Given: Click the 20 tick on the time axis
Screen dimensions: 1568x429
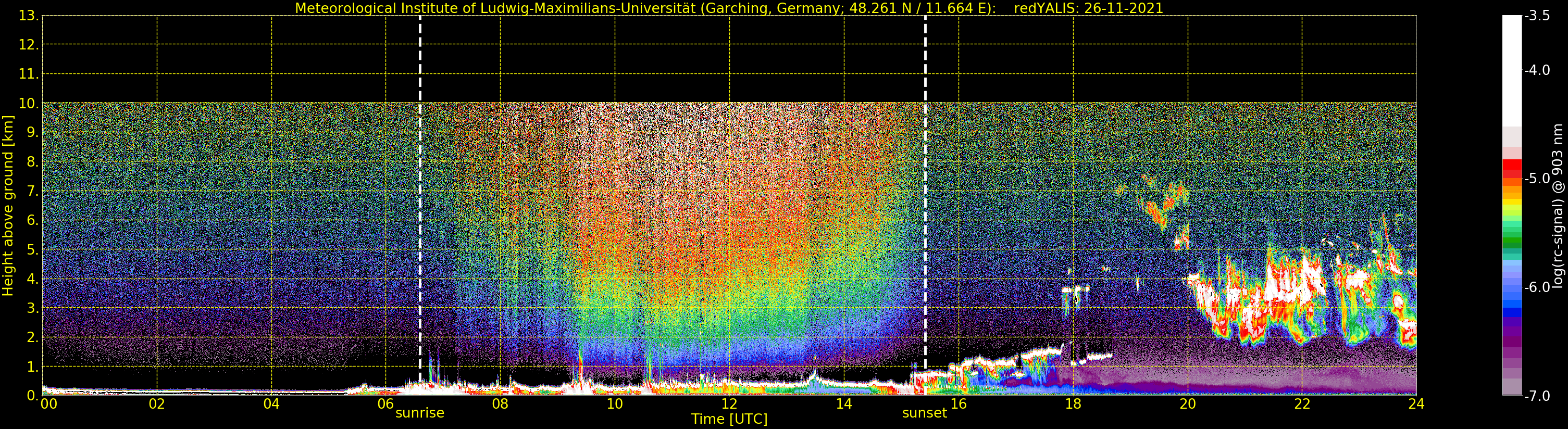Looking at the screenshot, I should click(x=1187, y=403).
